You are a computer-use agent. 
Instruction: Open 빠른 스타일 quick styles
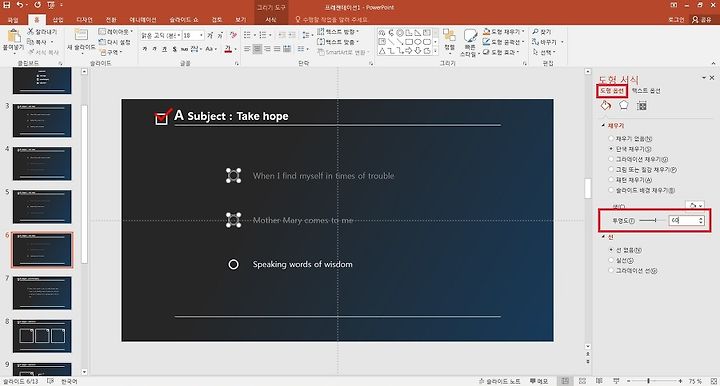point(470,43)
